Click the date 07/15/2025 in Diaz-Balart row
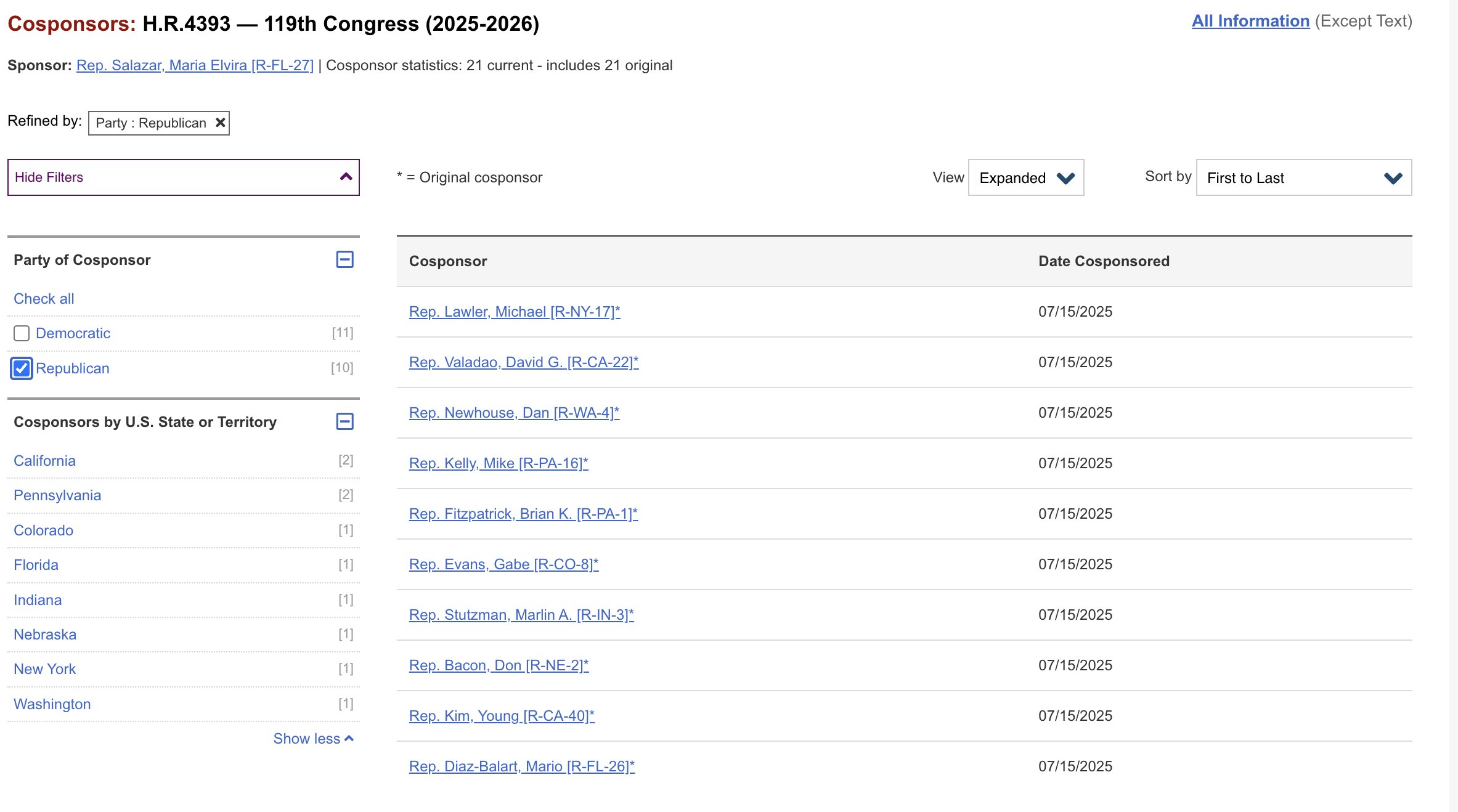 click(1075, 766)
